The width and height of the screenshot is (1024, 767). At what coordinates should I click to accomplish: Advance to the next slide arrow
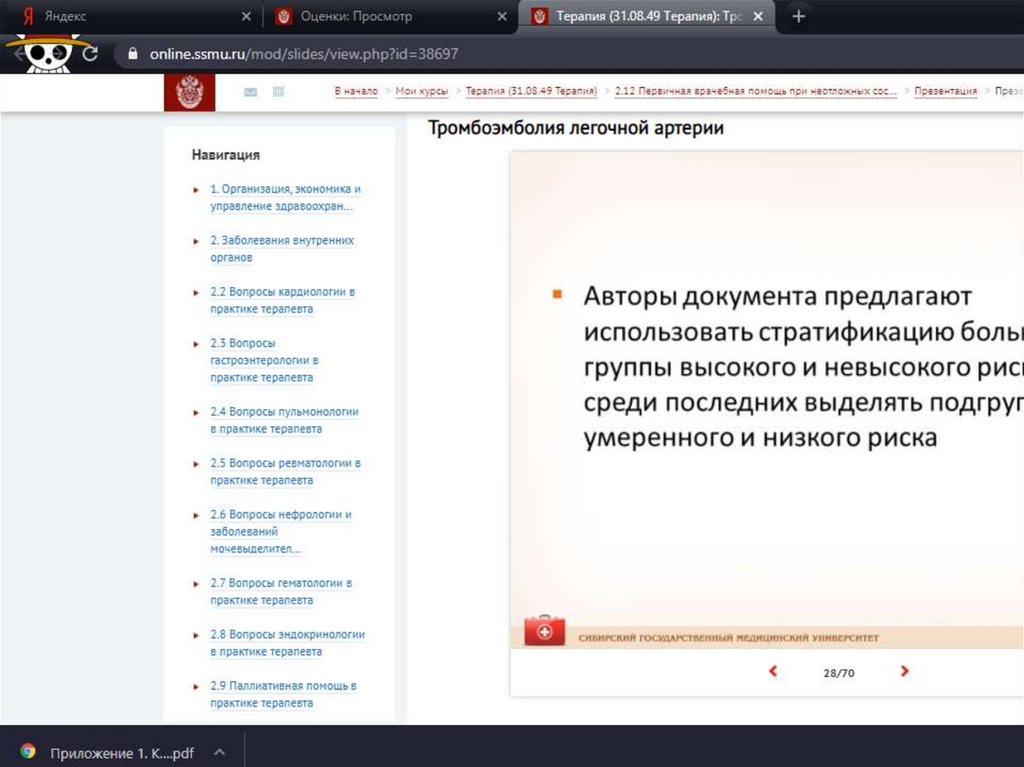click(x=904, y=672)
